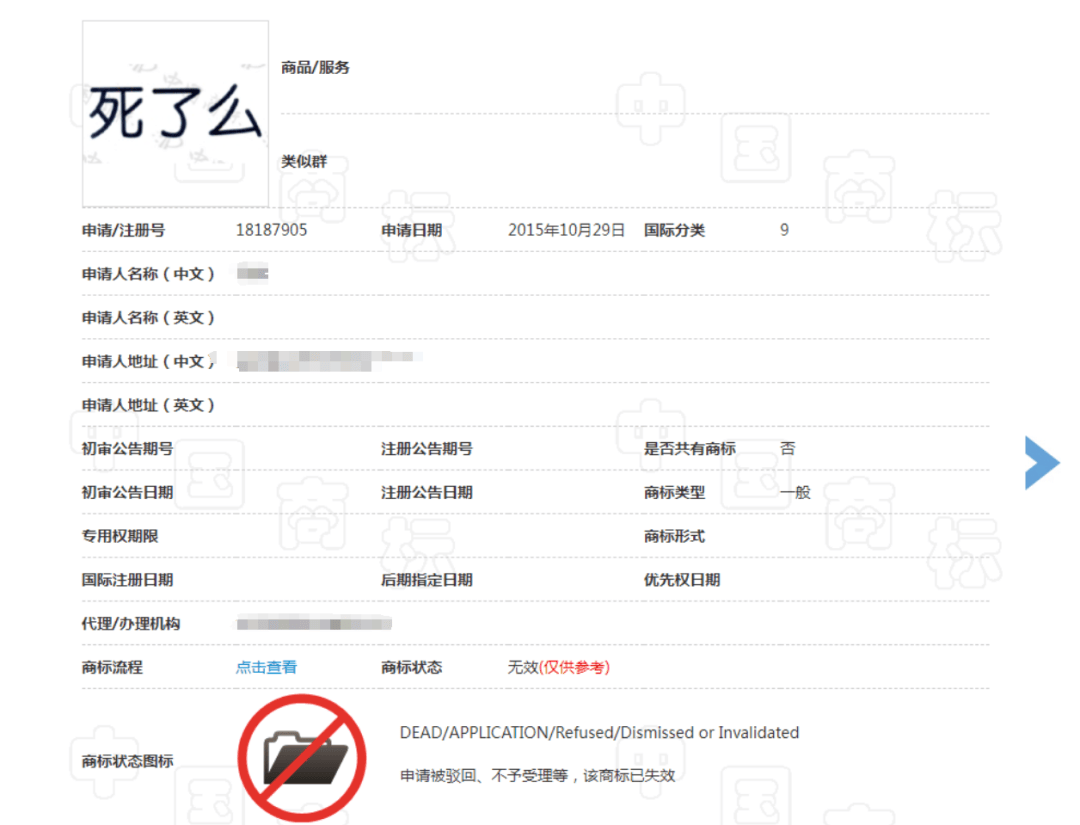Click the crossed-out folder status icon
Viewport: 1080px width, 825px height.
pos(301,755)
